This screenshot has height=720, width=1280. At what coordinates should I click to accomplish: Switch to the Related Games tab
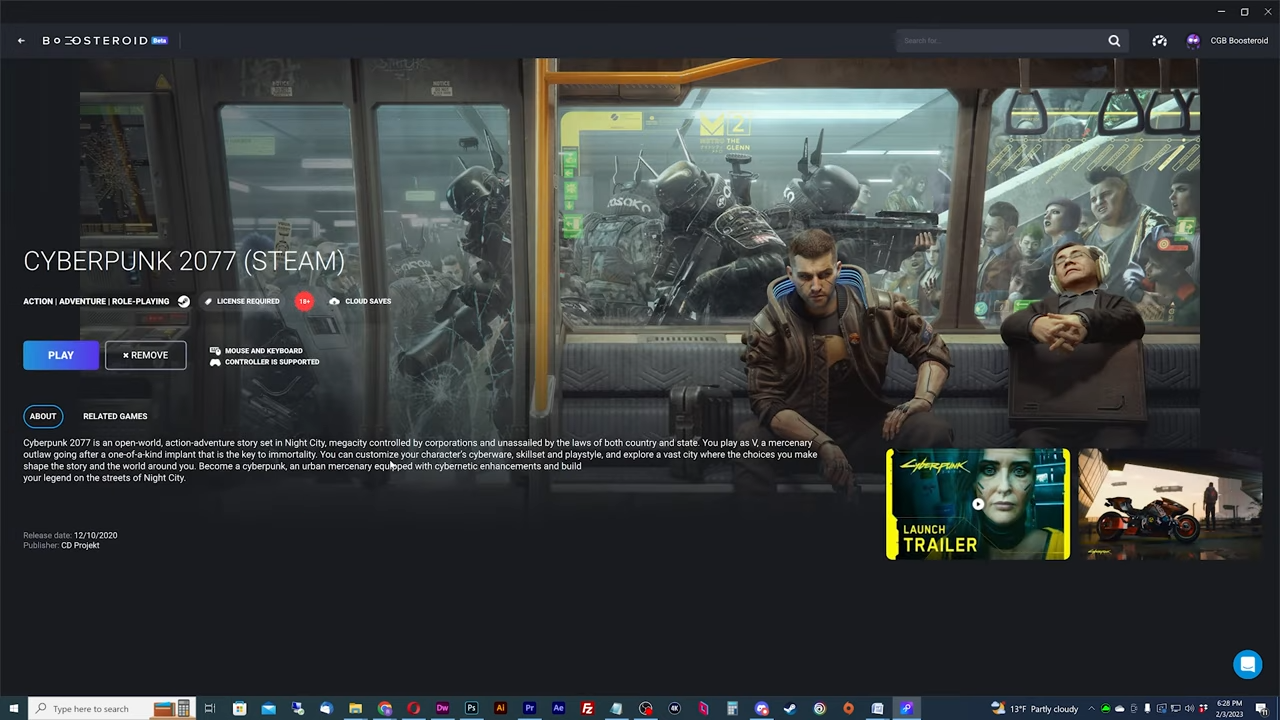click(115, 416)
